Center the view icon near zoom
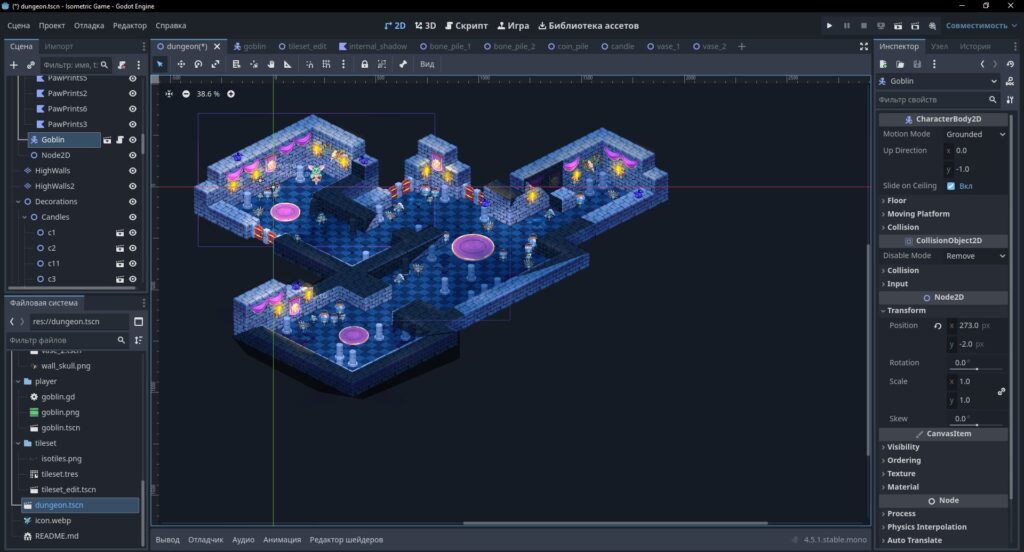This screenshot has height=552, width=1024. pos(169,94)
